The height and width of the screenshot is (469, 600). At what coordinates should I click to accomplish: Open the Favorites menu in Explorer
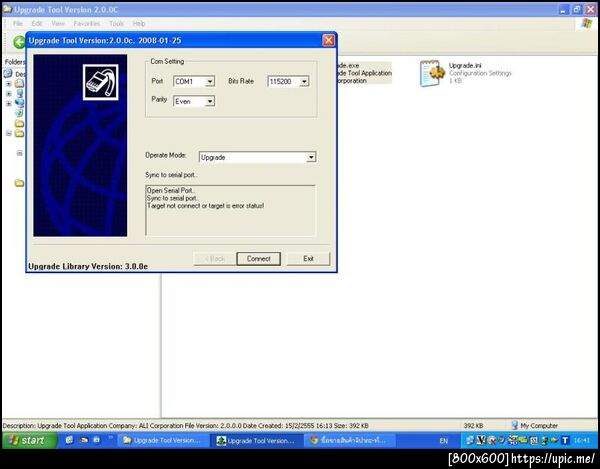(x=87, y=24)
